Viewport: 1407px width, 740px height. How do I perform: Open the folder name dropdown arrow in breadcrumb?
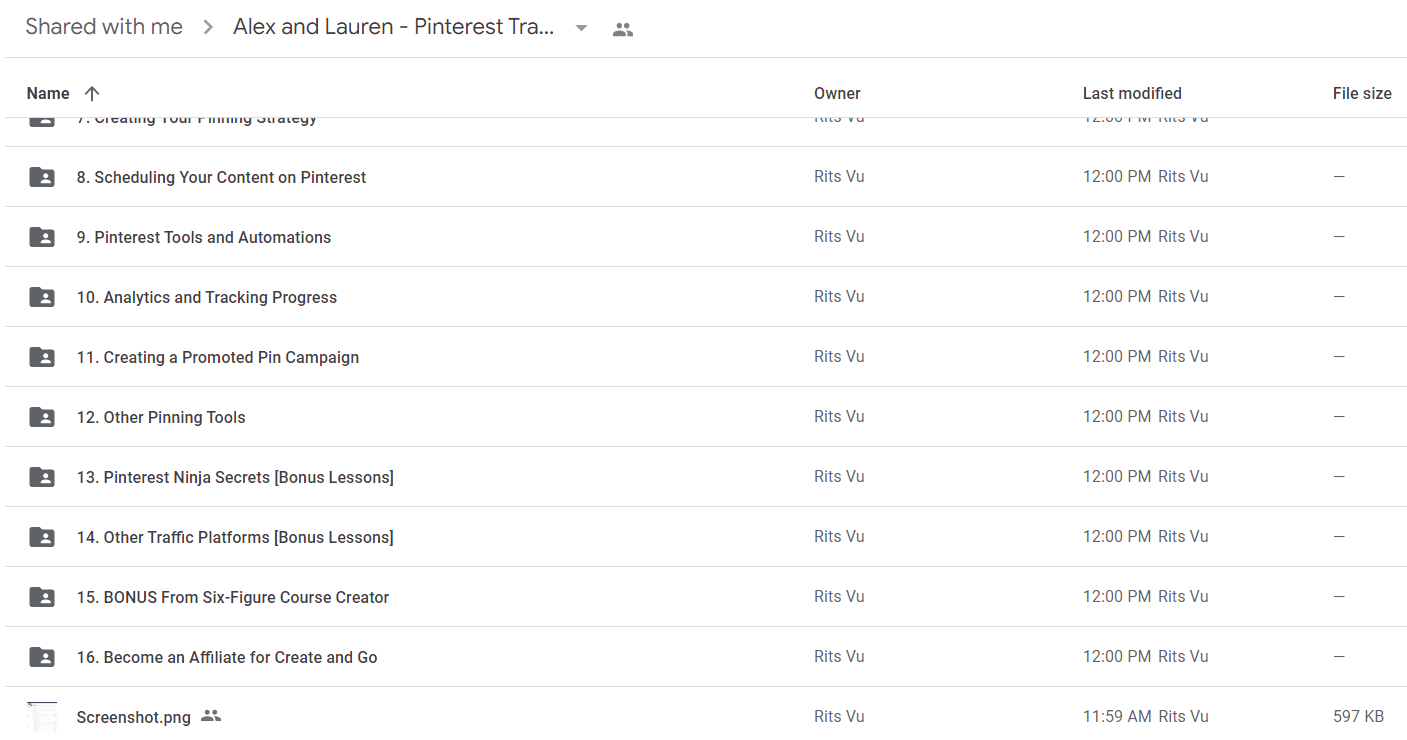[x=581, y=28]
